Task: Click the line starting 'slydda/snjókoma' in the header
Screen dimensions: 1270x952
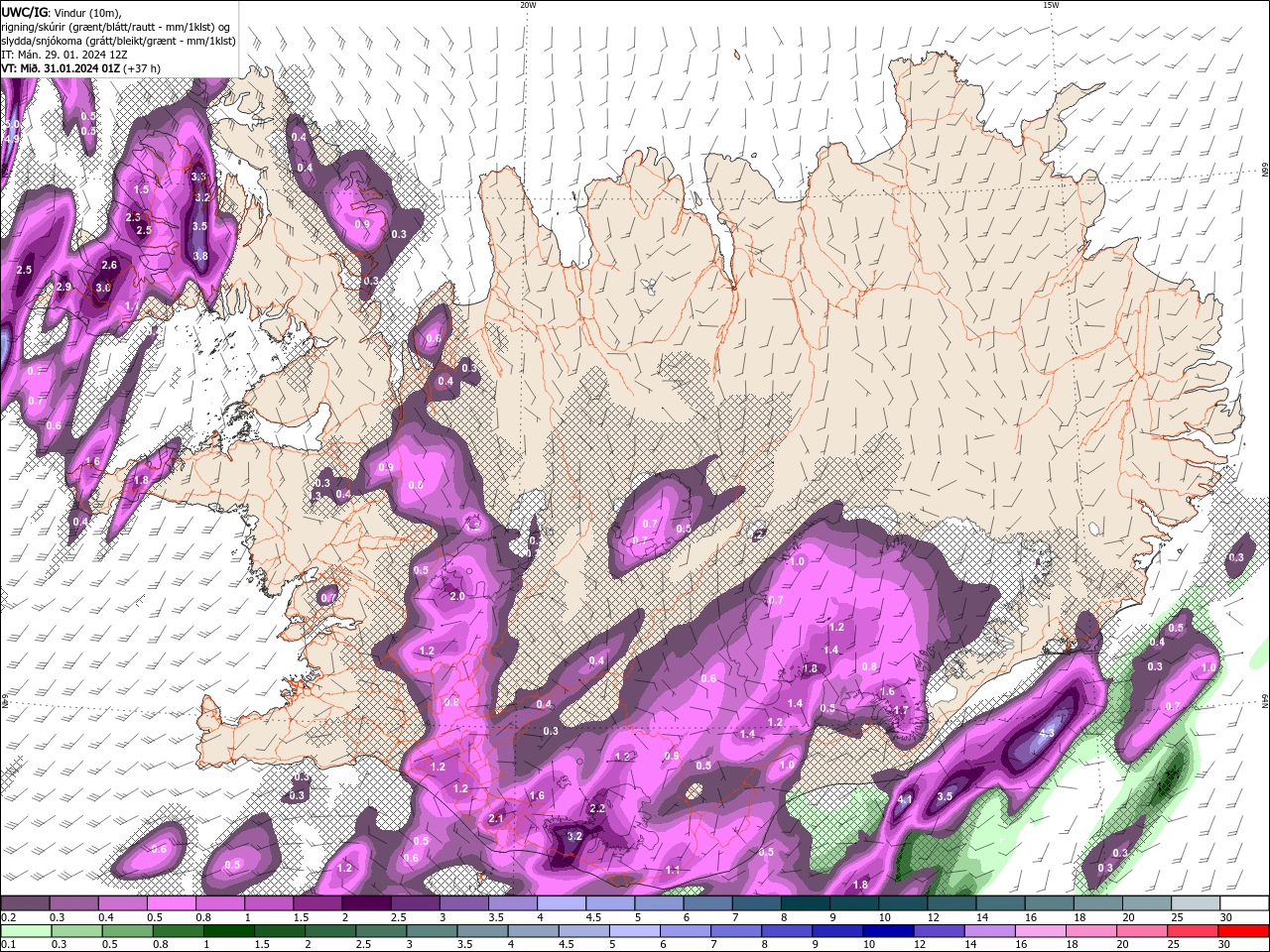Action: (118, 41)
